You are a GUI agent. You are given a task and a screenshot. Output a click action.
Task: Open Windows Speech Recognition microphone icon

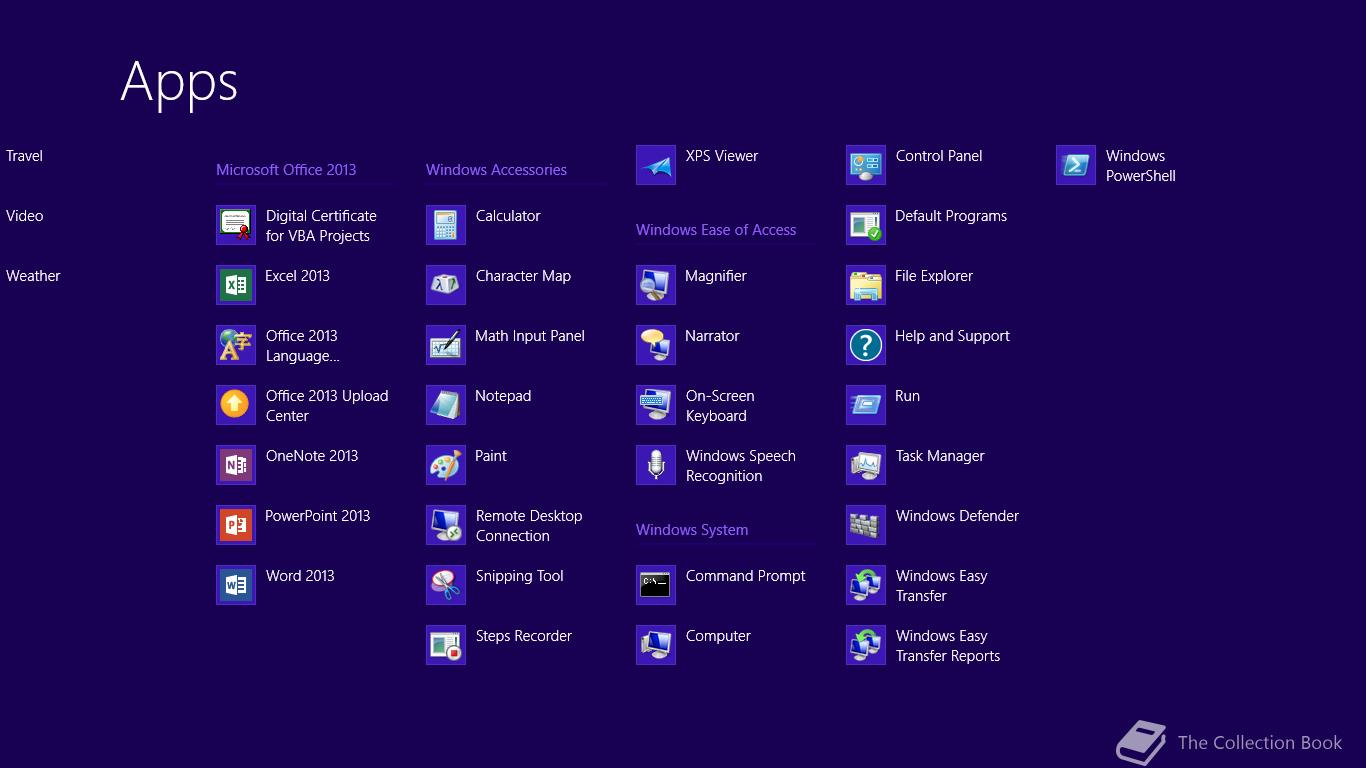pos(656,465)
